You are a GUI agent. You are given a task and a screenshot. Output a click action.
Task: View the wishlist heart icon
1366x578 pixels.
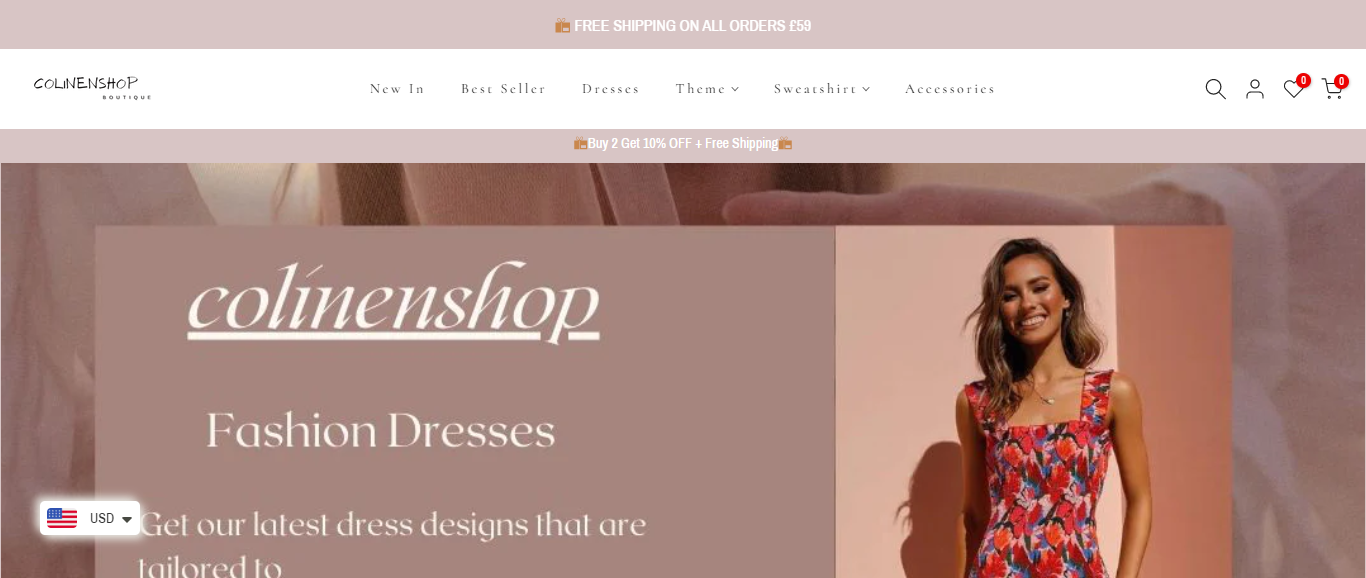click(1293, 90)
